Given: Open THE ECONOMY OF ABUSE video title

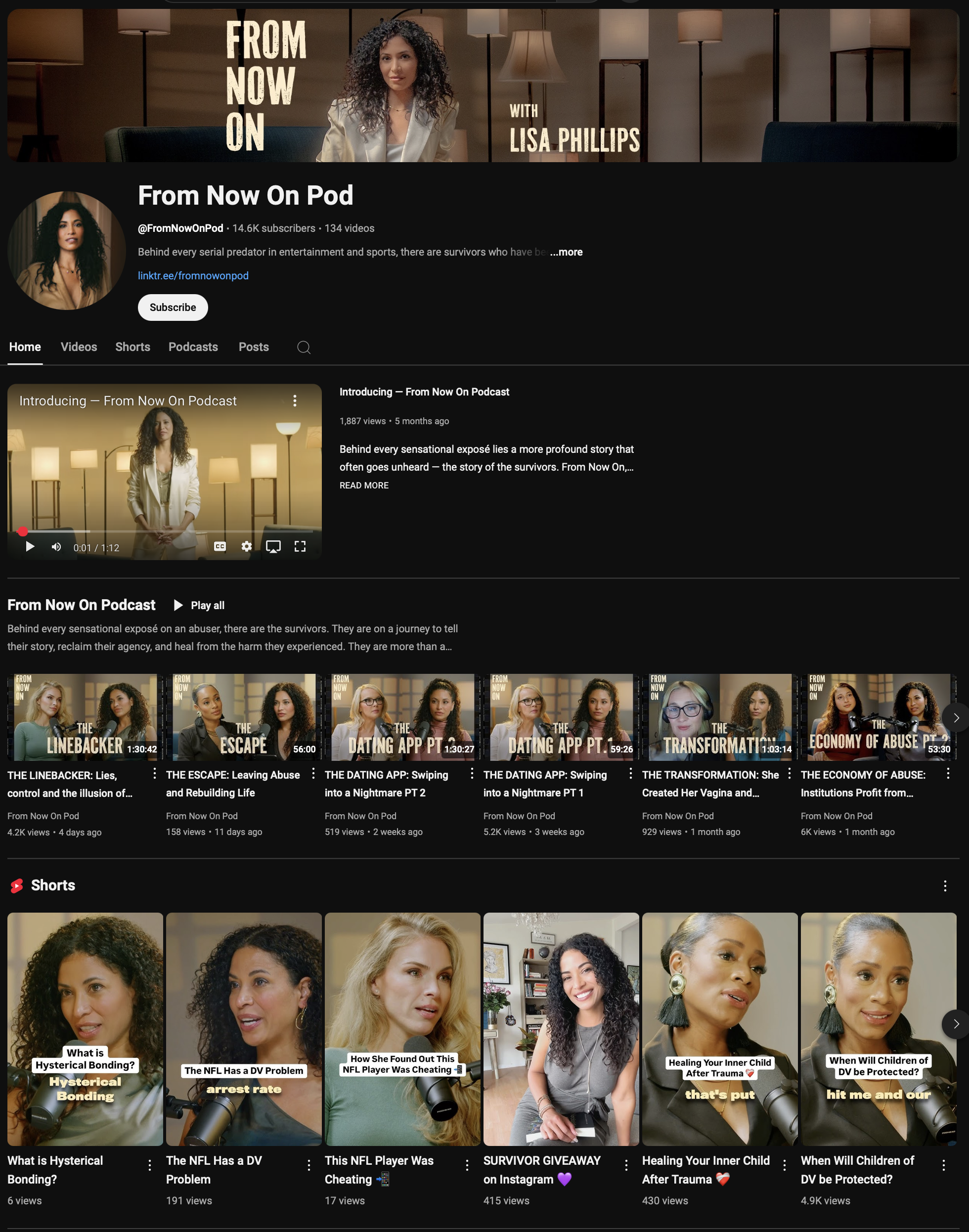Looking at the screenshot, I should coord(863,784).
